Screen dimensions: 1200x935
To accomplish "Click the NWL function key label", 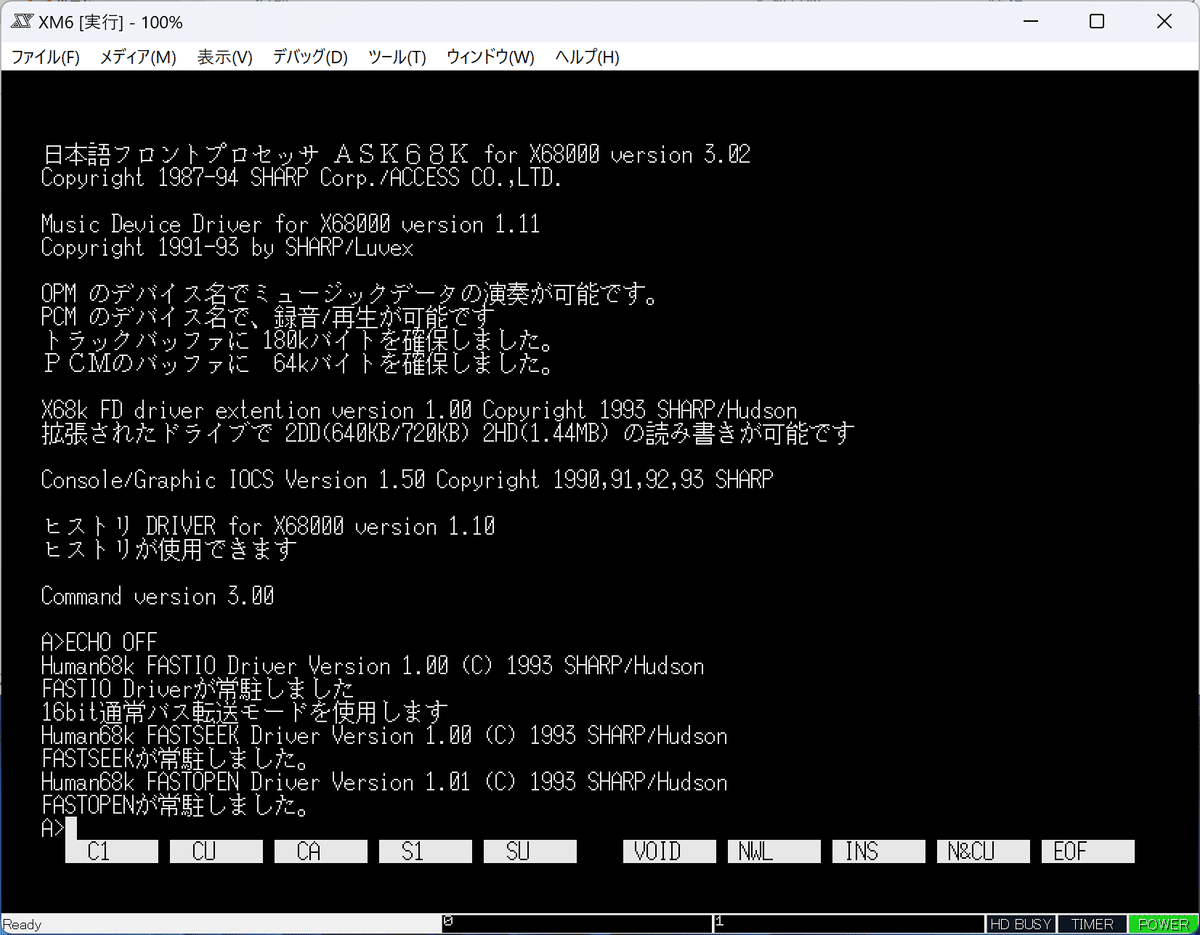I will [x=774, y=851].
